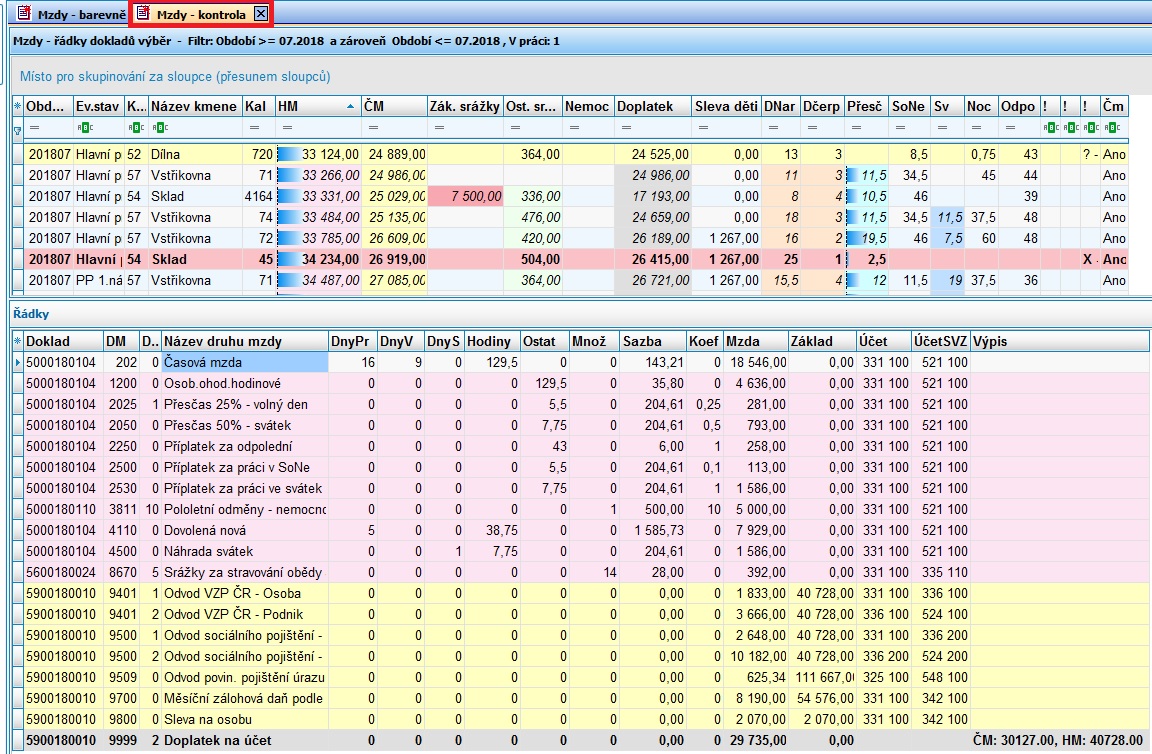
Task: Open equals operator under Sleva děti column
Action: click(703, 127)
